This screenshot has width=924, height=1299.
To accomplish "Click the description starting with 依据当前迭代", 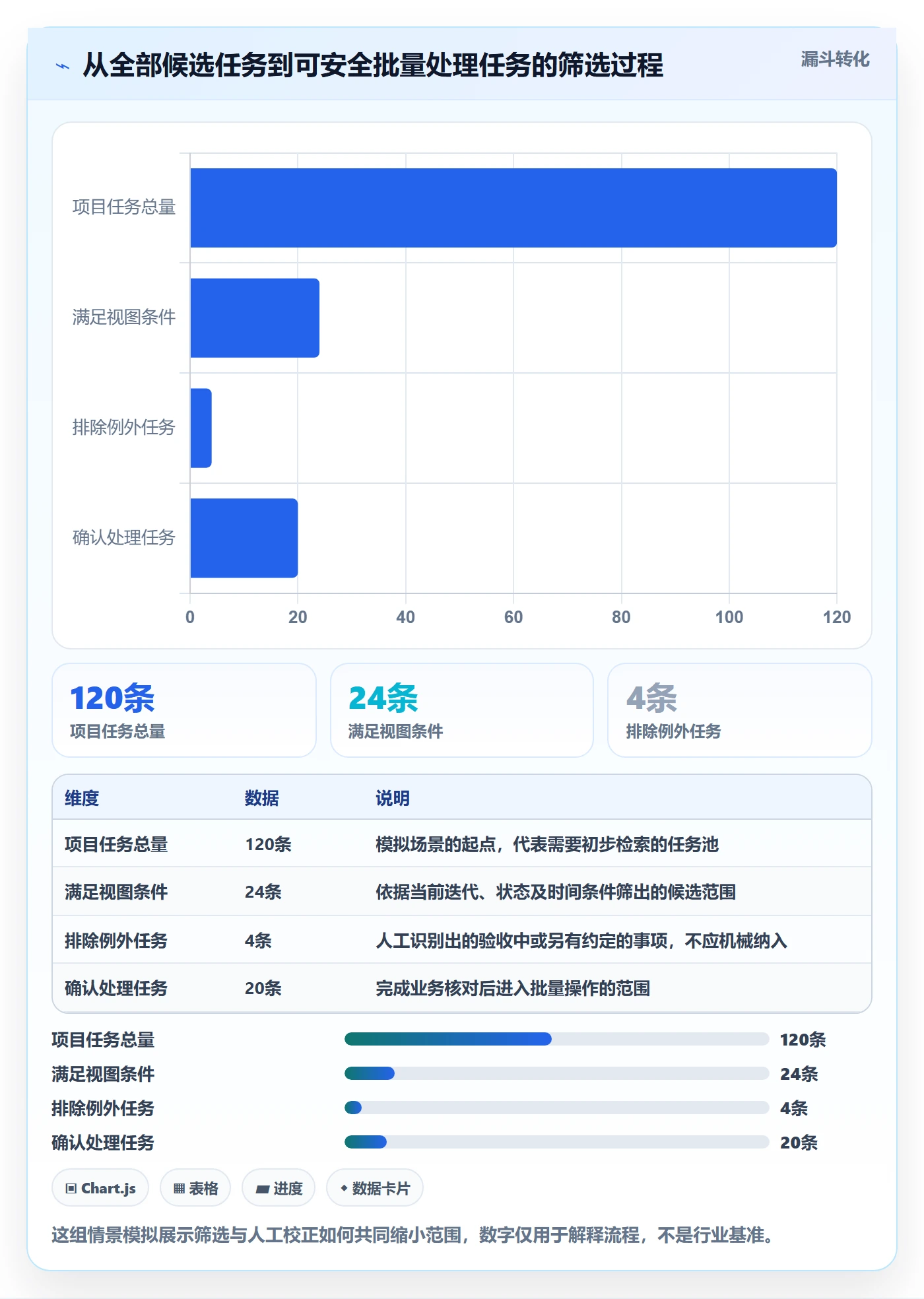I will [x=556, y=892].
